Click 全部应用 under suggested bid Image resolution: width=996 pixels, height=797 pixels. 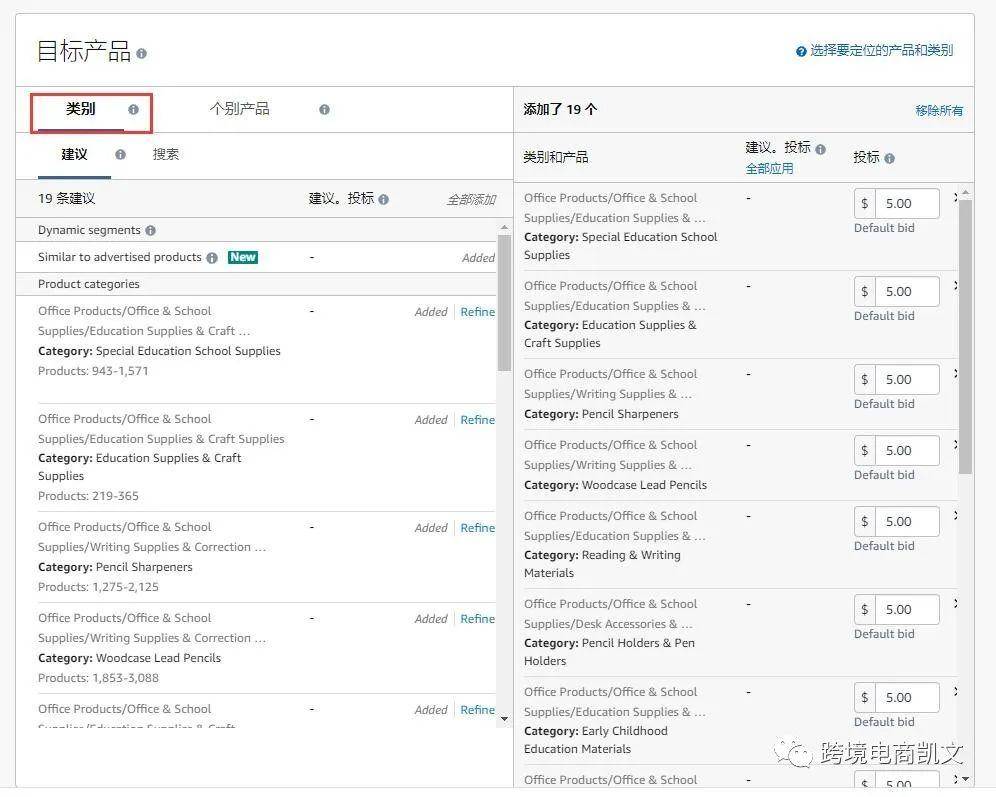tap(769, 168)
